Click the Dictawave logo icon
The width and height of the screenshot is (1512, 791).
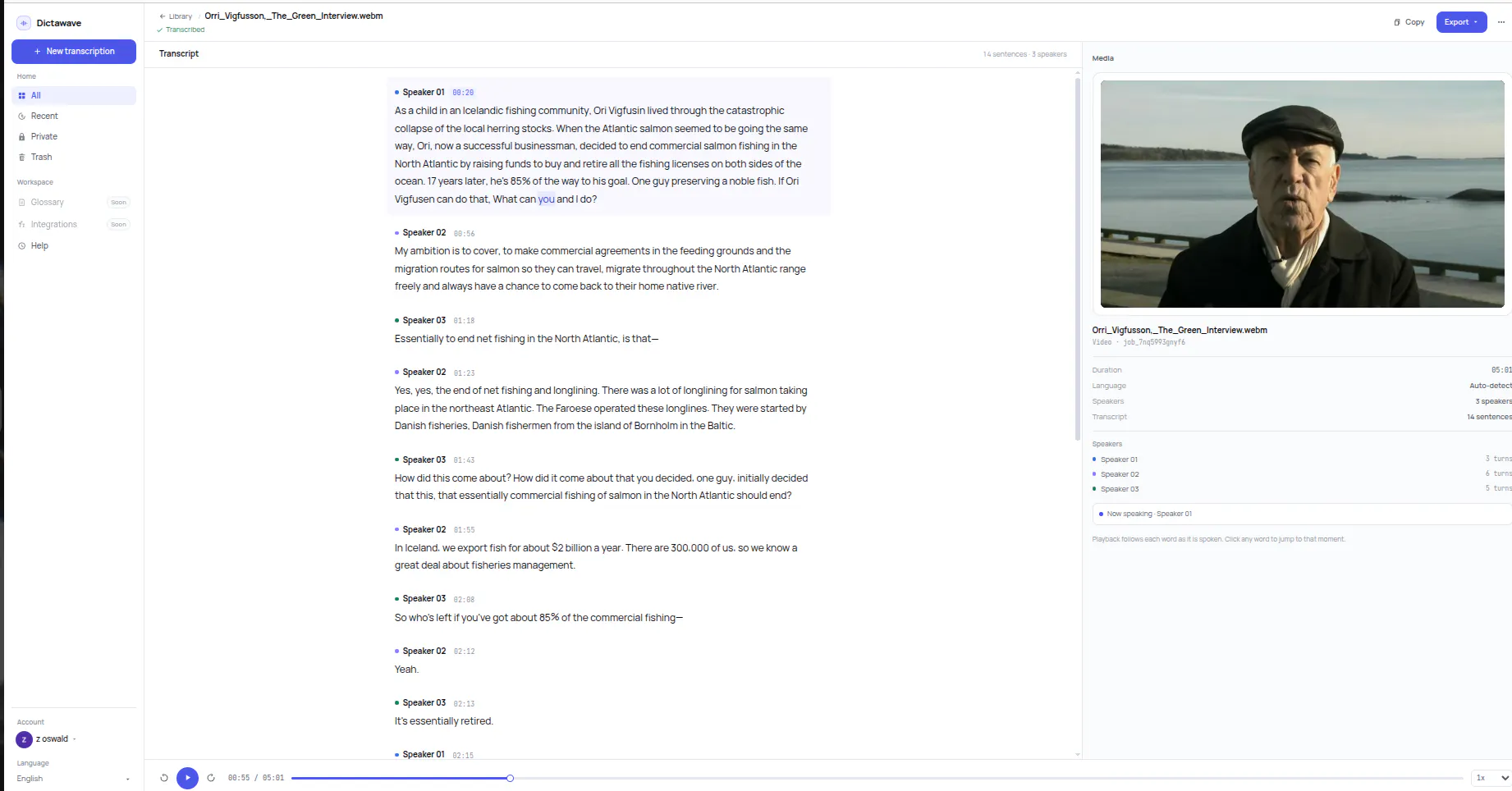point(24,23)
